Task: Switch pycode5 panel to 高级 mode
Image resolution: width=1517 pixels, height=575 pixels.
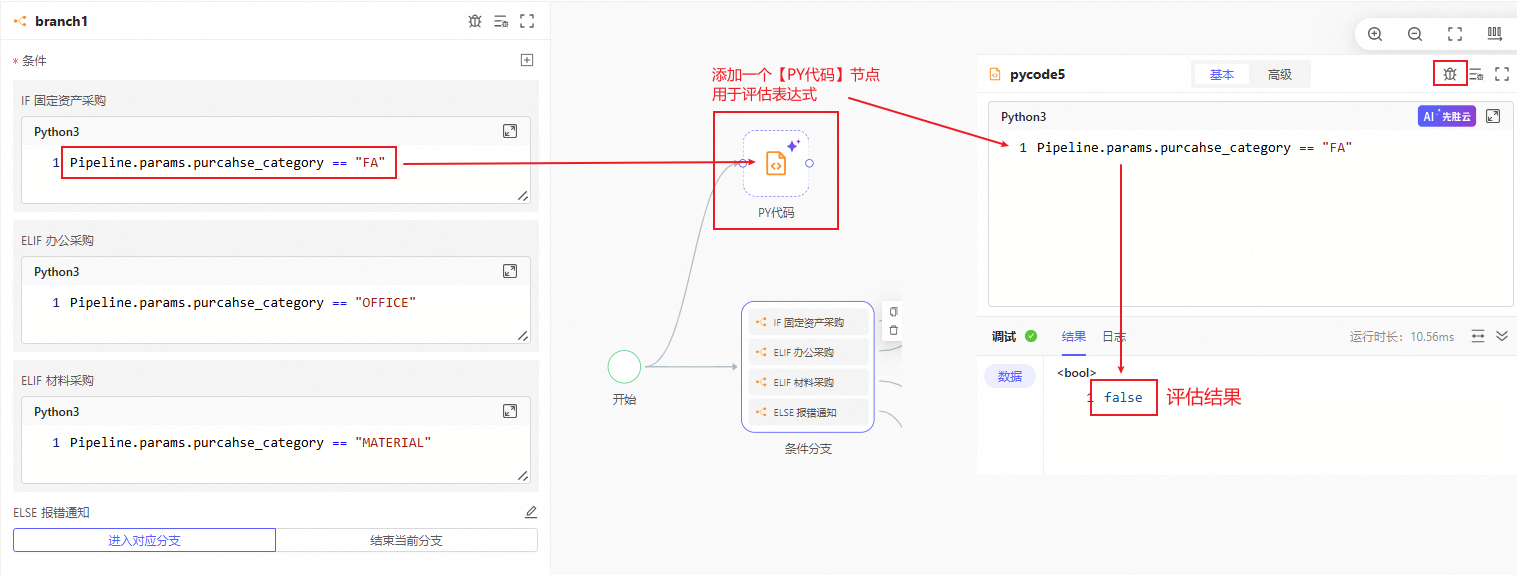Action: [x=1279, y=74]
